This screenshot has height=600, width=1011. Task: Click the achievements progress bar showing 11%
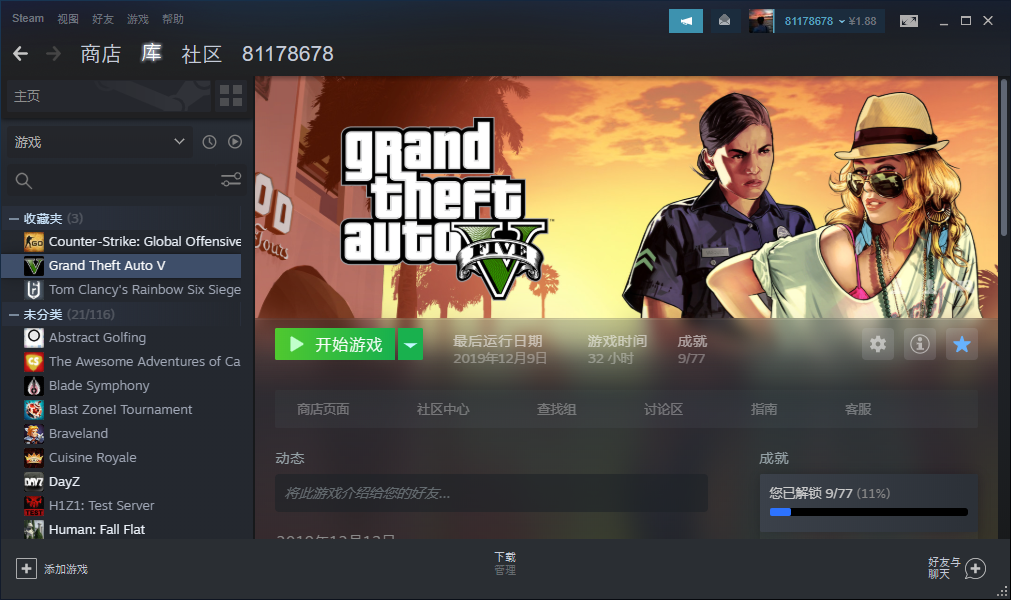coord(868,512)
